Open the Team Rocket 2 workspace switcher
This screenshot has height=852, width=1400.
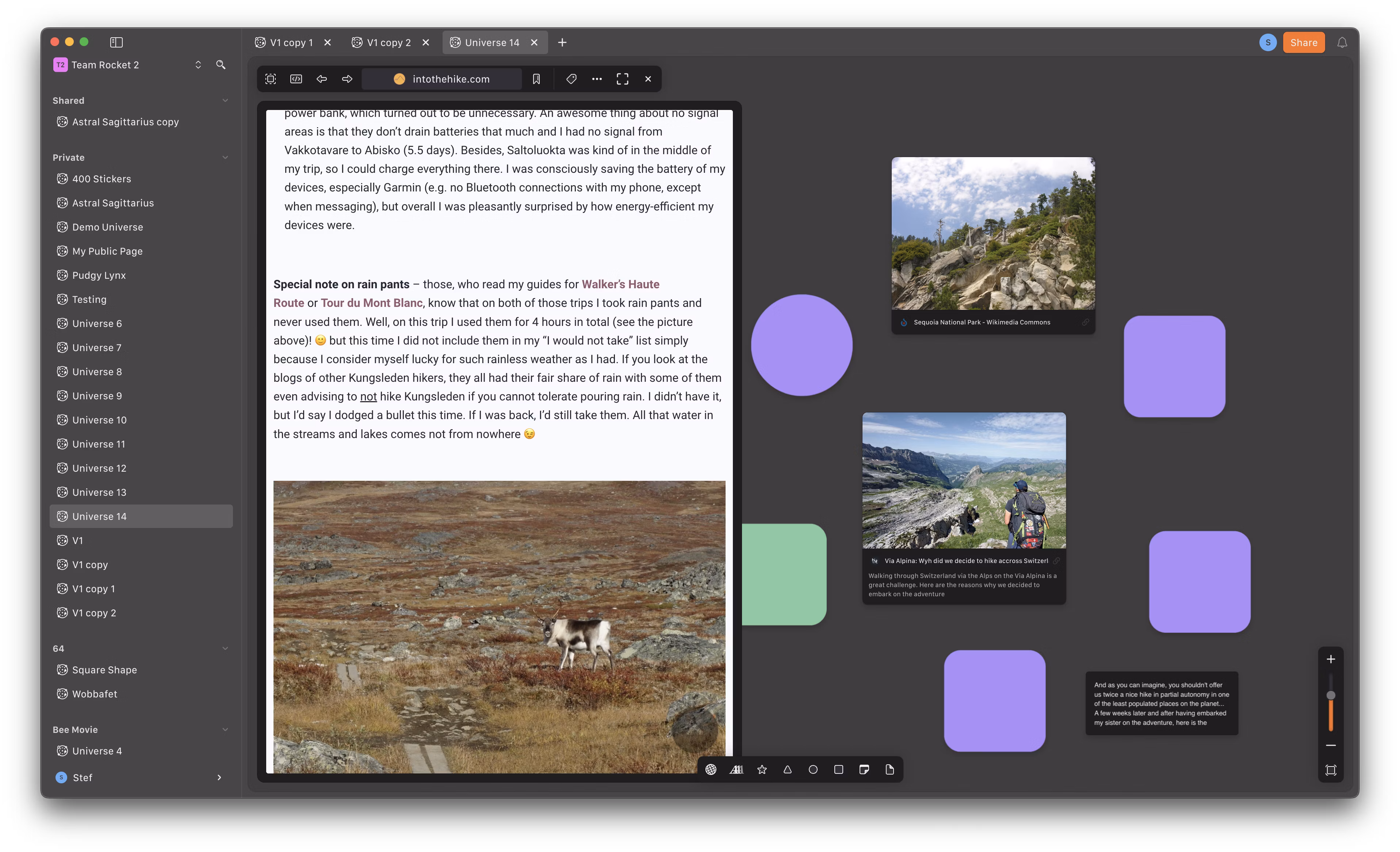[x=198, y=65]
